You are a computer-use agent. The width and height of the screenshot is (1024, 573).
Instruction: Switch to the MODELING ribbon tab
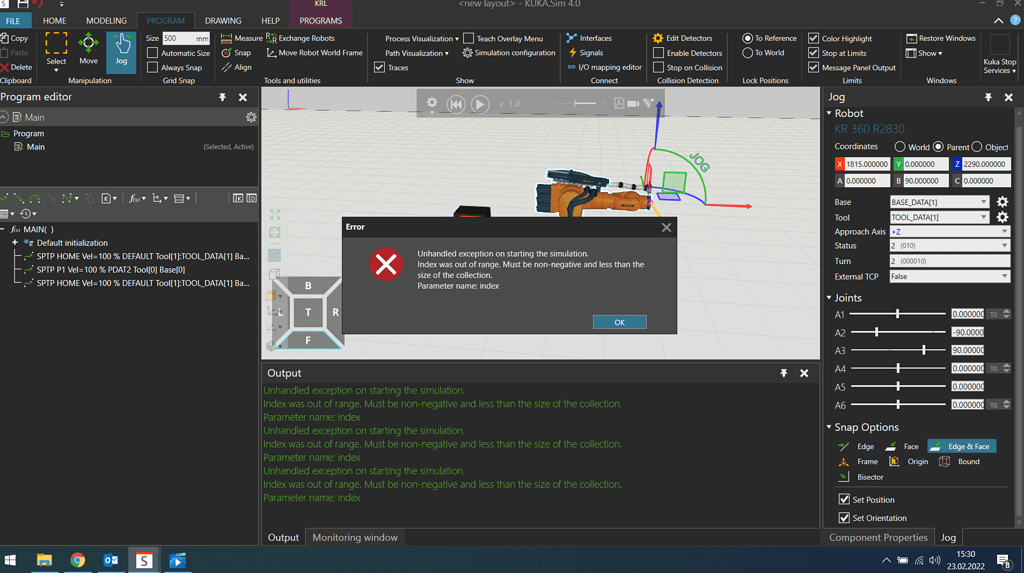coord(106,20)
